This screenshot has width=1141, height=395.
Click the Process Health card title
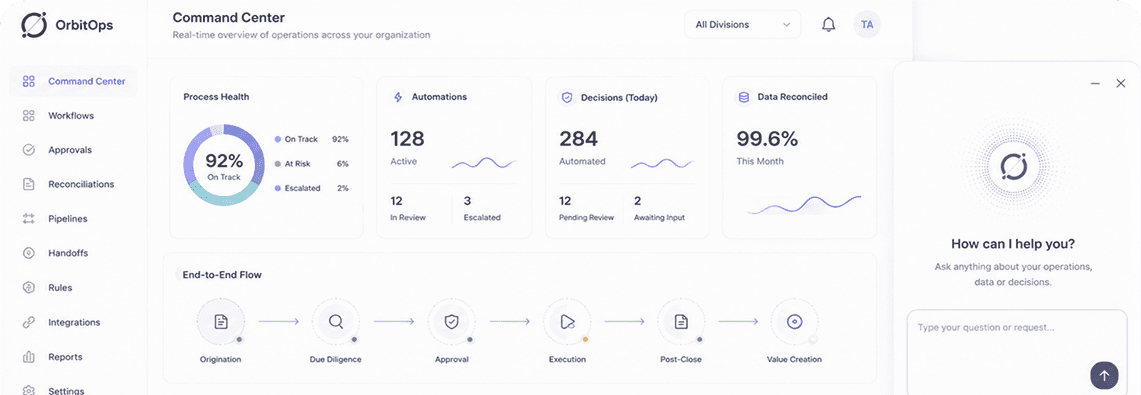216,97
